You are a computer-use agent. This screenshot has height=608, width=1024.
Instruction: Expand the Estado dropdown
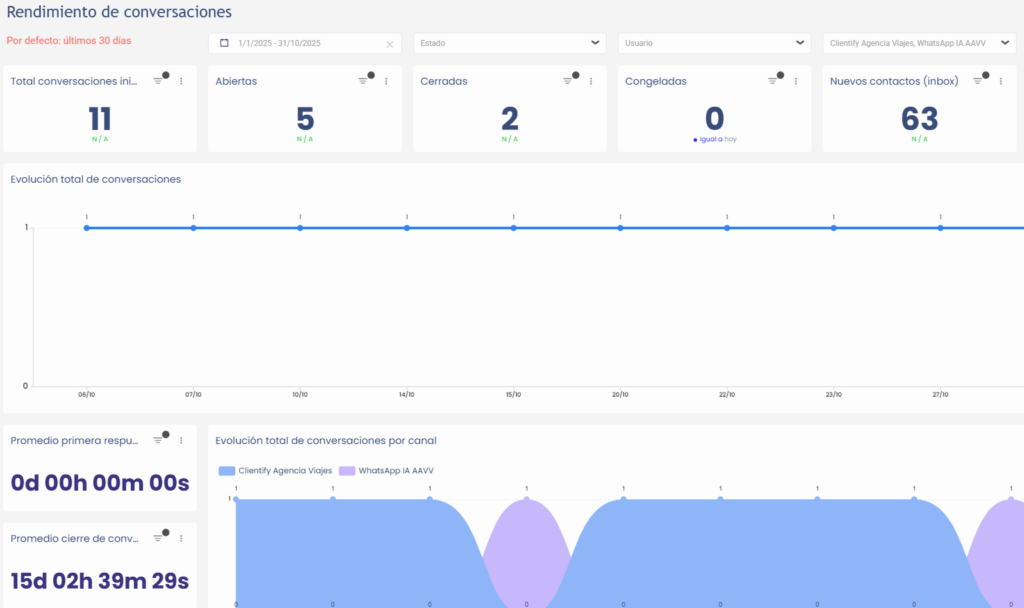click(x=595, y=43)
